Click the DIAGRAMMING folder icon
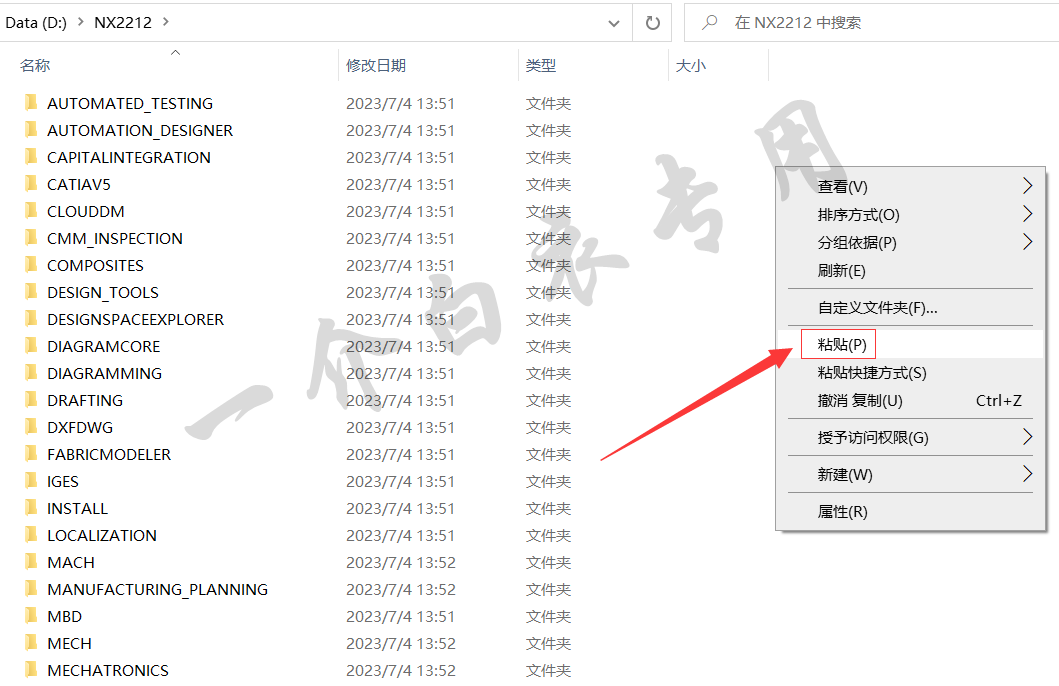Screen dimensions: 1059x686 click(30, 373)
